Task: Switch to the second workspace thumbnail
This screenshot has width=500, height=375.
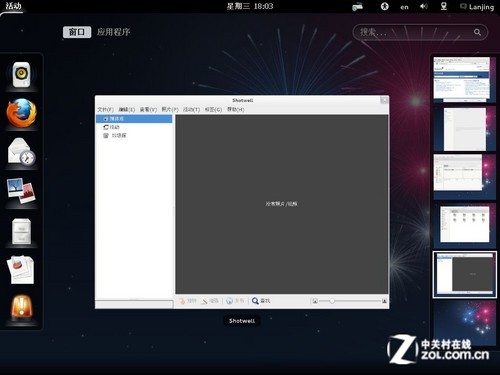Action: click(x=464, y=129)
